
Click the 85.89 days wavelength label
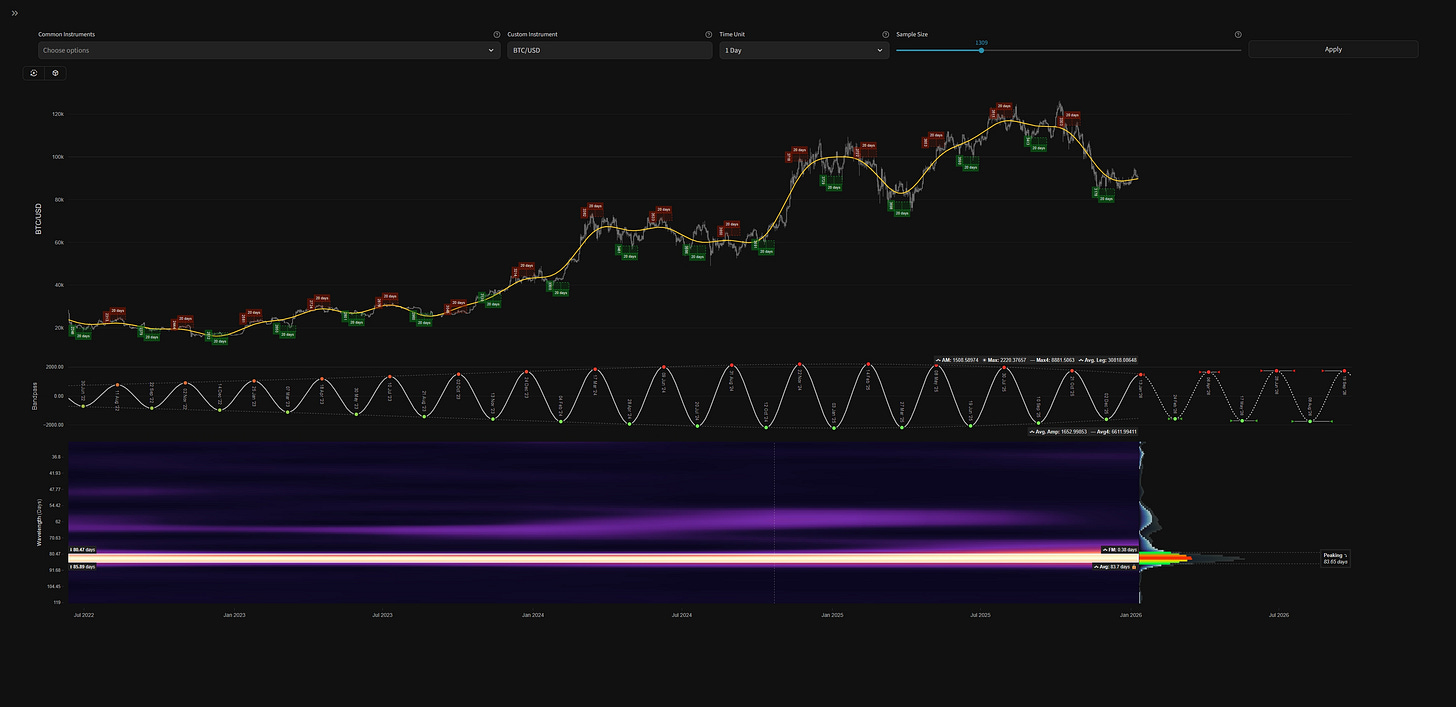[x=83, y=567]
